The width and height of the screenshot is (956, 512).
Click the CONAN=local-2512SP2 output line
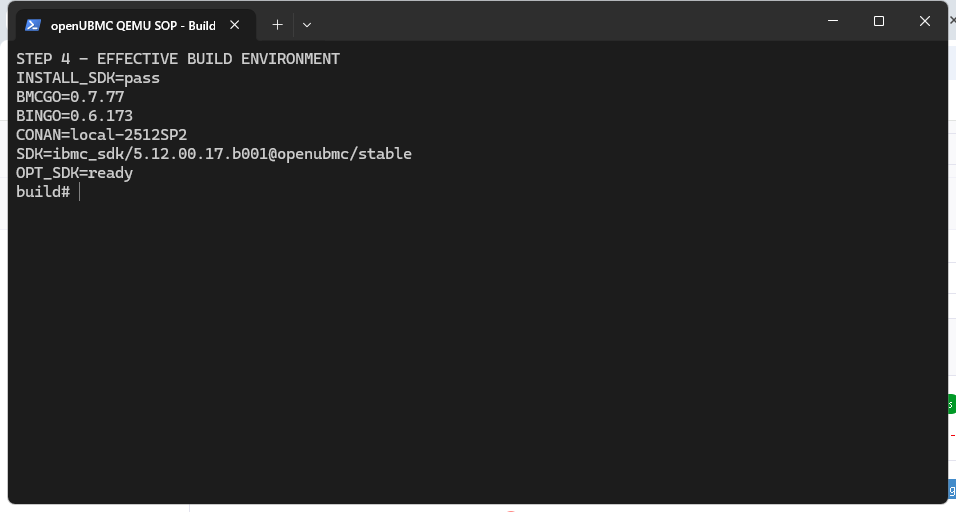(102, 135)
